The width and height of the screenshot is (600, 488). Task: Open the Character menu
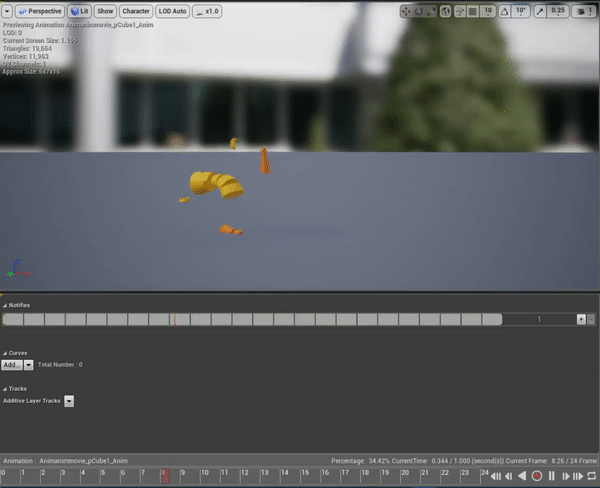pyautogui.click(x=136, y=11)
